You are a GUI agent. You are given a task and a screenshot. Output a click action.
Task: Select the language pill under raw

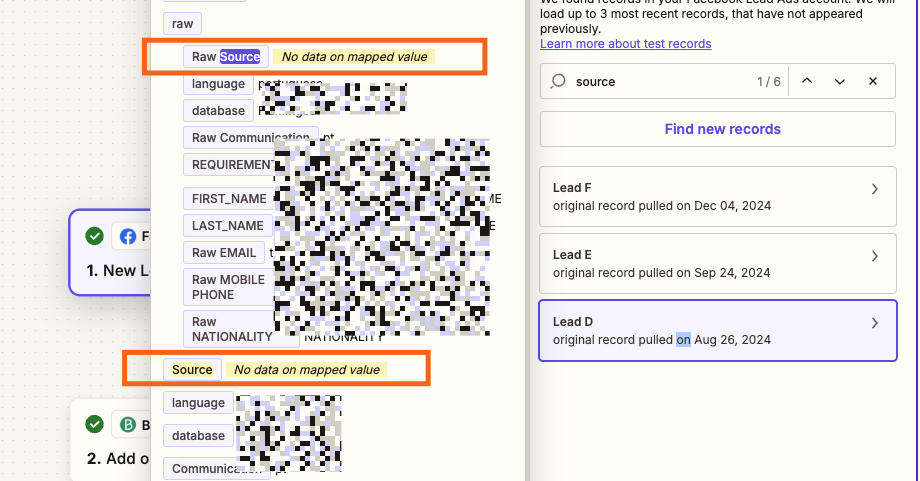coord(218,84)
